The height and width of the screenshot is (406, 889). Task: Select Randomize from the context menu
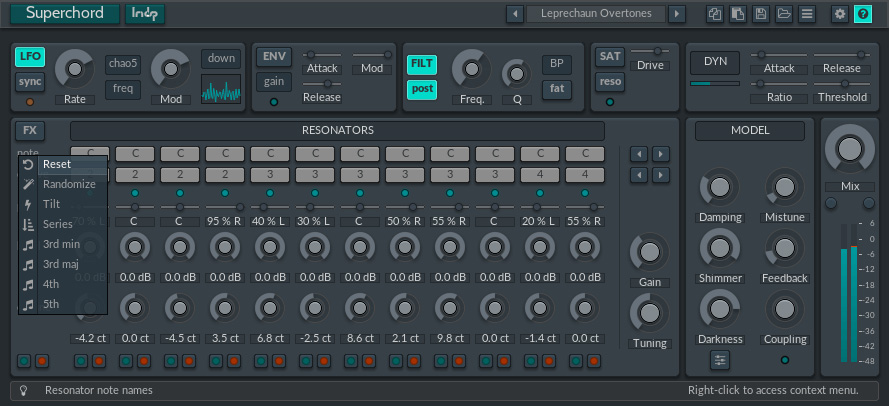point(69,184)
